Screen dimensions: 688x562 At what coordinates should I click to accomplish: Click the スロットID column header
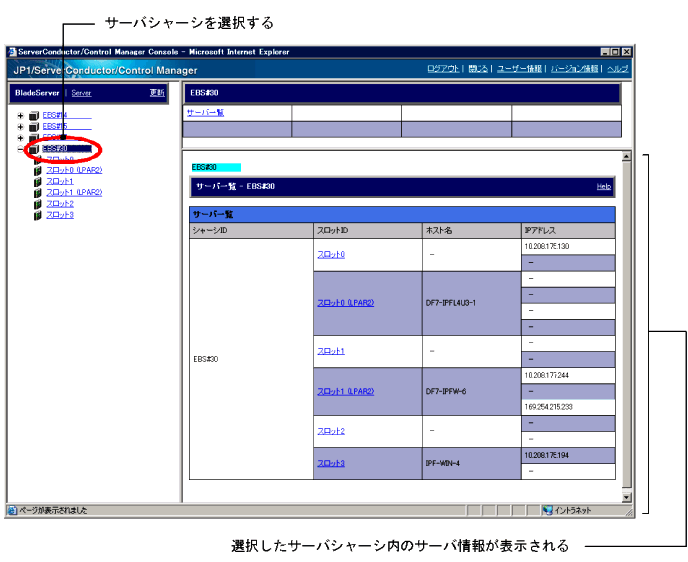coord(368,230)
